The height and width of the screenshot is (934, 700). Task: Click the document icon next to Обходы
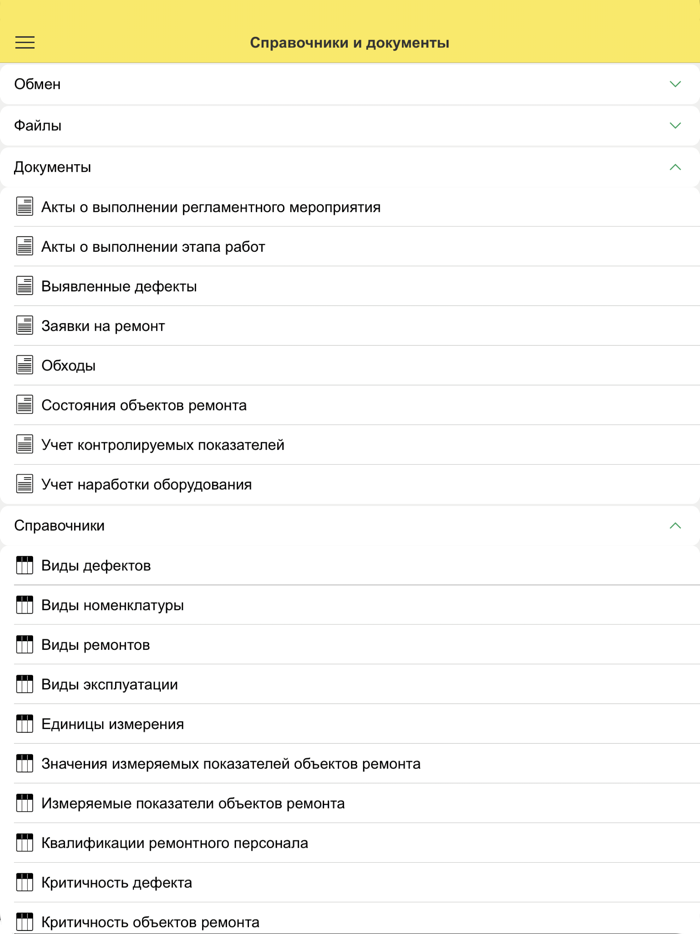click(25, 365)
